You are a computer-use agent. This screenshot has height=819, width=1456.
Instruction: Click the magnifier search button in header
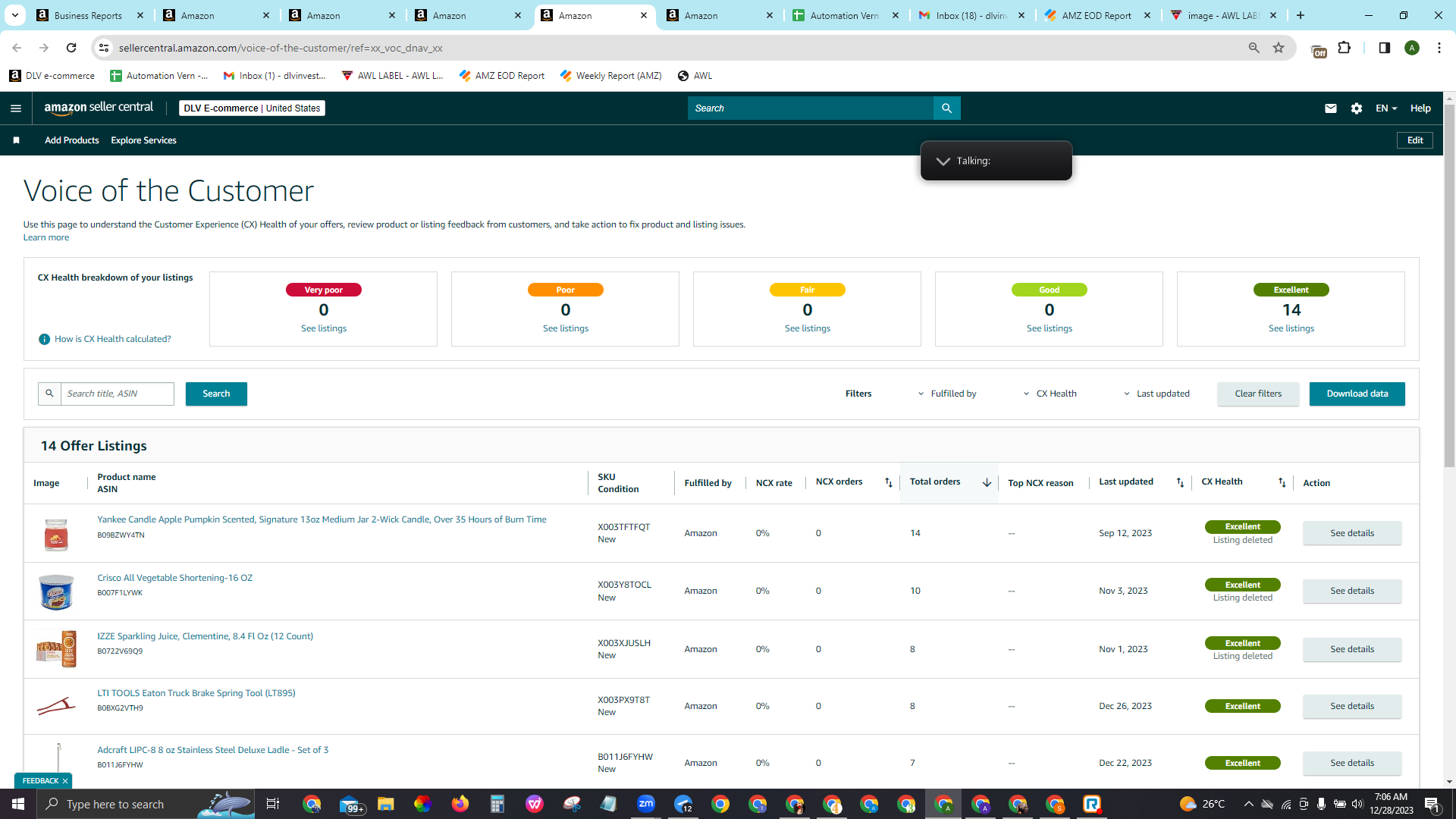tap(946, 108)
